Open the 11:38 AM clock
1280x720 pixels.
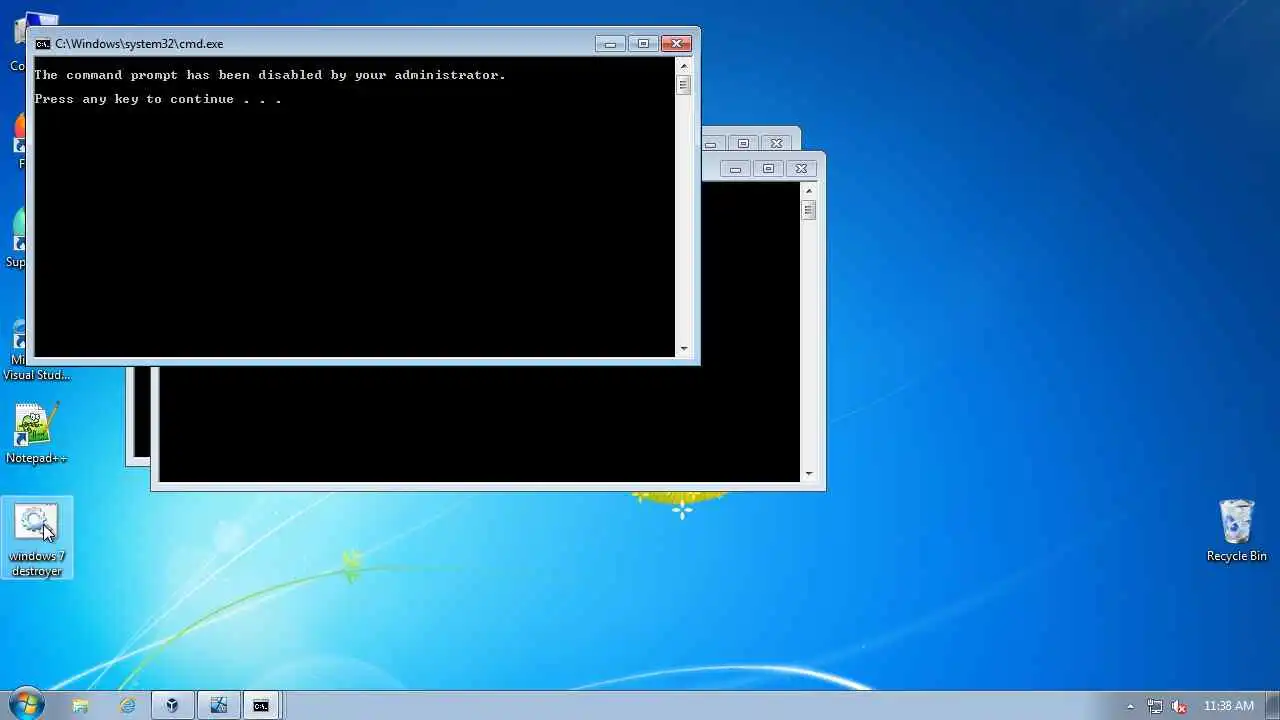pos(1229,706)
